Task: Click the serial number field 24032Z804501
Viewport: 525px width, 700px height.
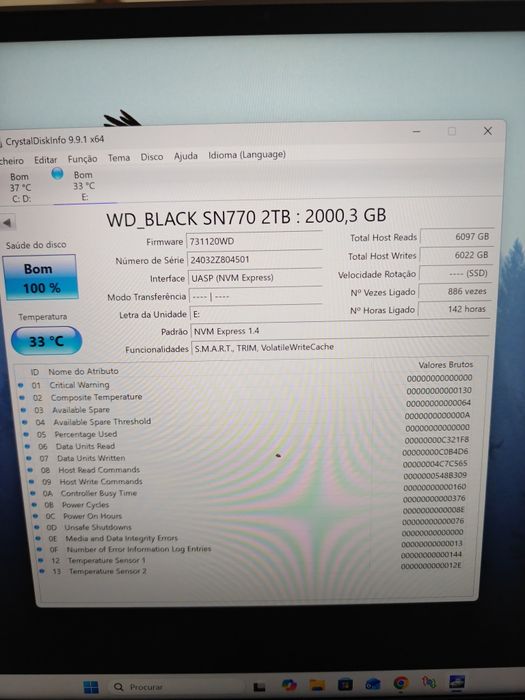Action: 254,259
